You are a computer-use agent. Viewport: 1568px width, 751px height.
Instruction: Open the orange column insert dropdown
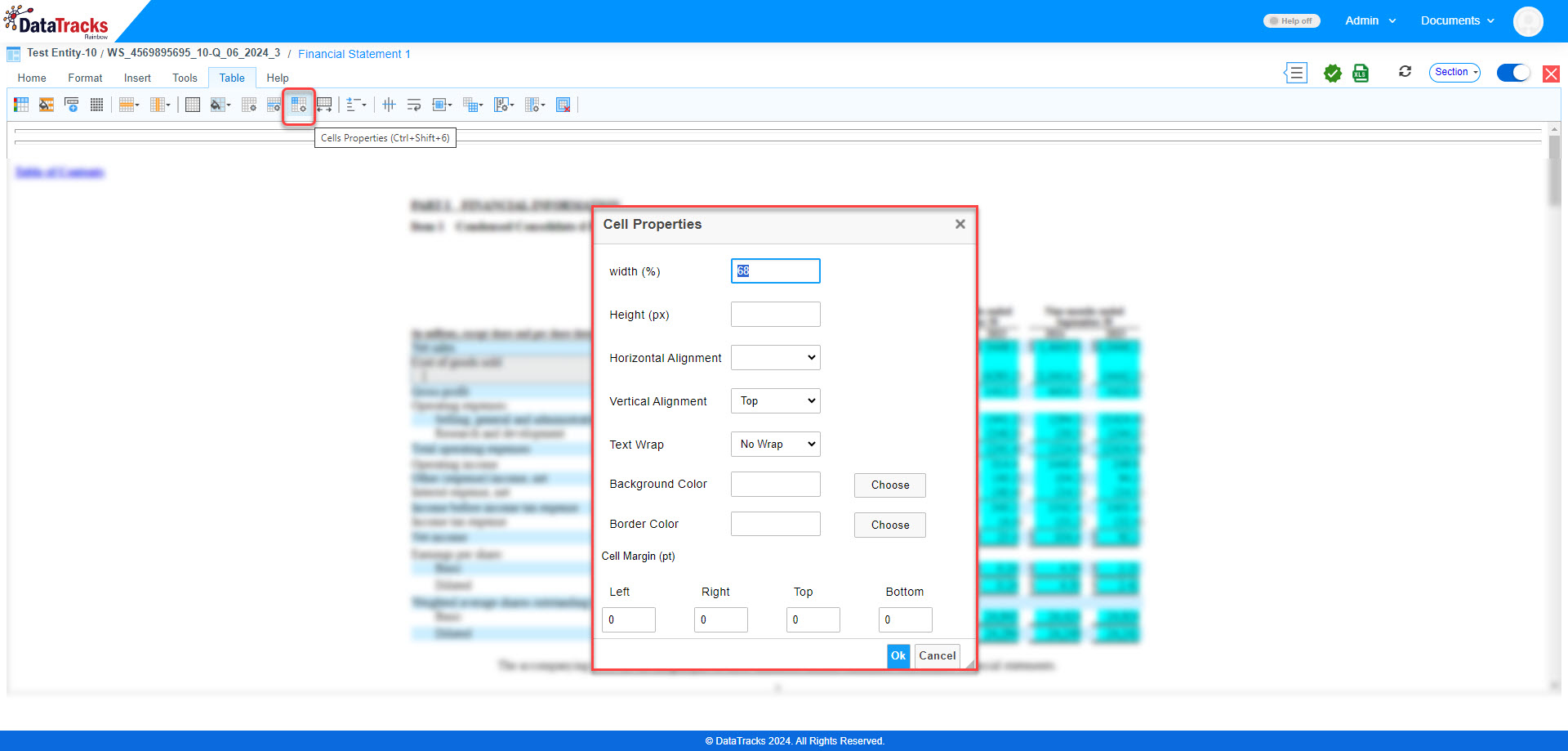click(x=160, y=105)
